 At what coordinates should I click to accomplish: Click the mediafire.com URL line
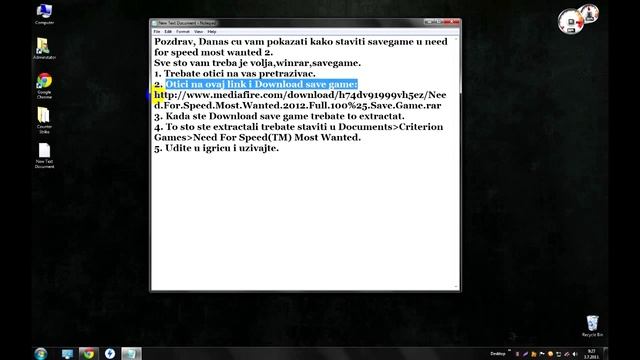coord(300,95)
